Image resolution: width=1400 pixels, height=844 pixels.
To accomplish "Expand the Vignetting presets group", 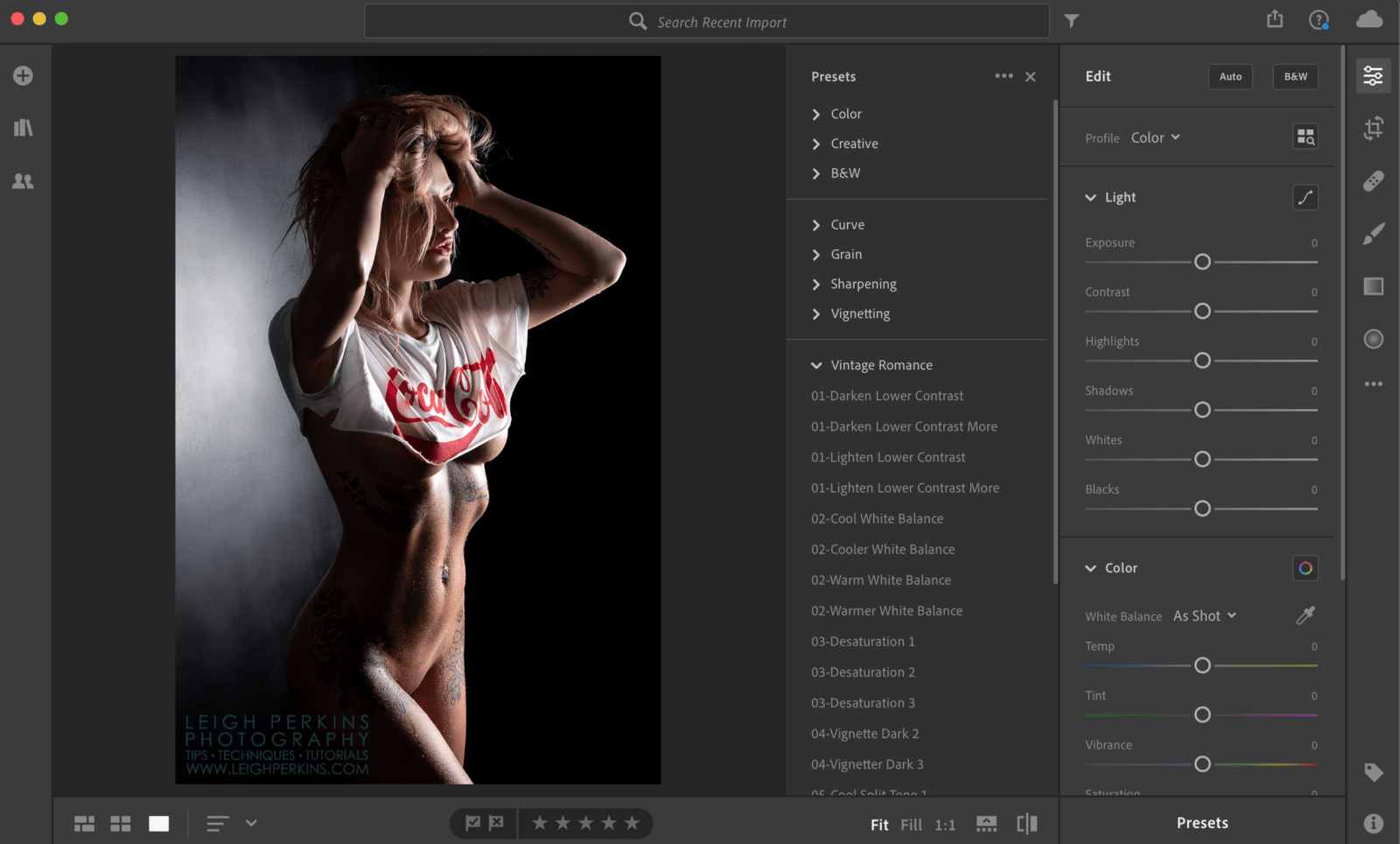I will pos(850,314).
